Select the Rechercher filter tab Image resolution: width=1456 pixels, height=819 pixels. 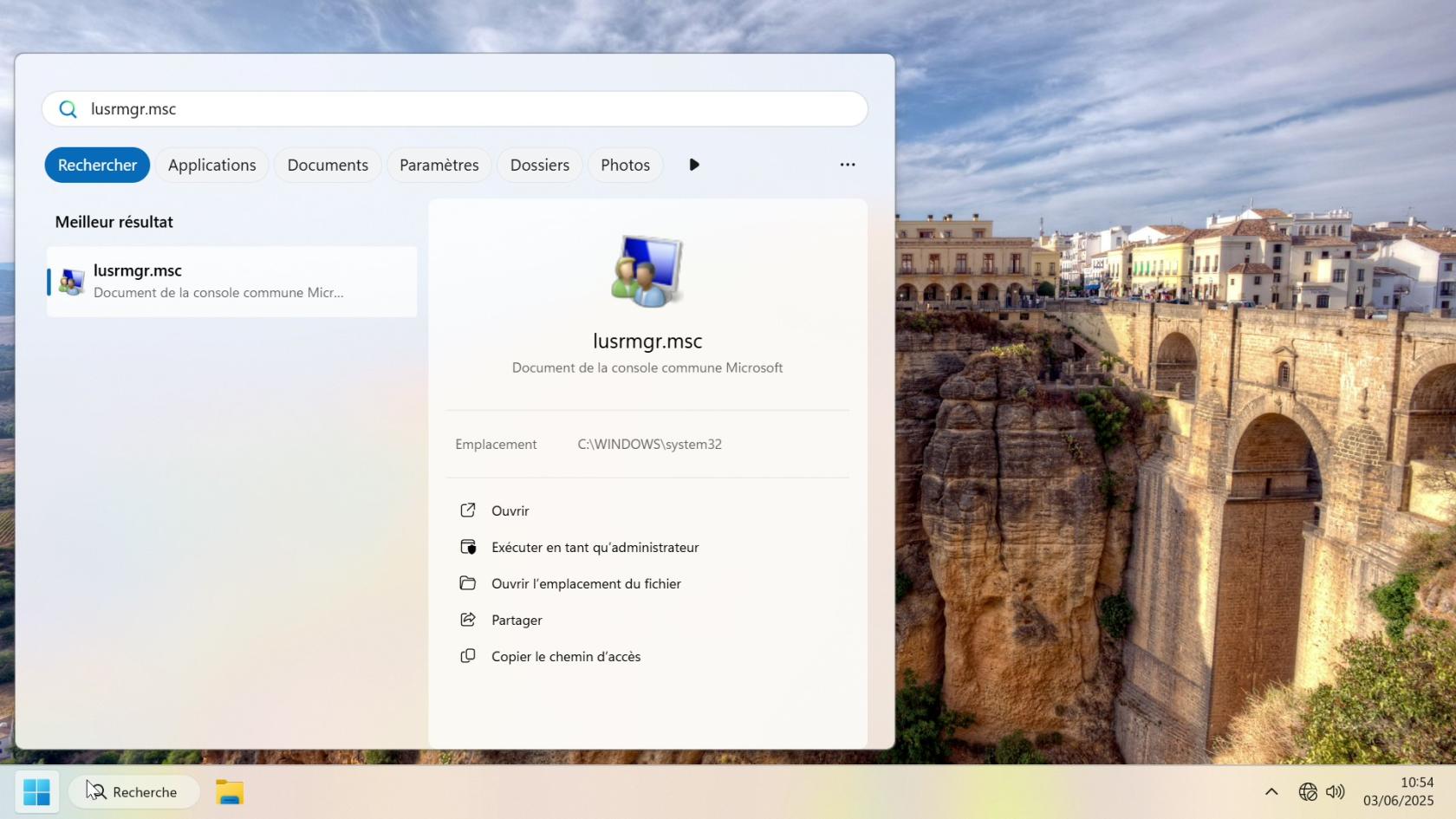point(97,165)
